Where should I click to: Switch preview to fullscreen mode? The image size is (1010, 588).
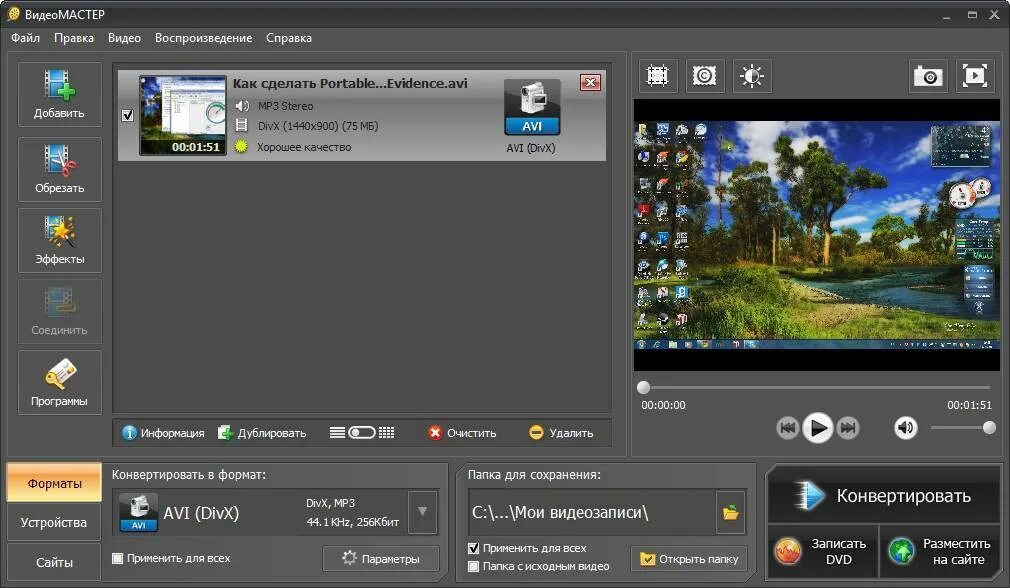pyautogui.click(x=975, y=76)
